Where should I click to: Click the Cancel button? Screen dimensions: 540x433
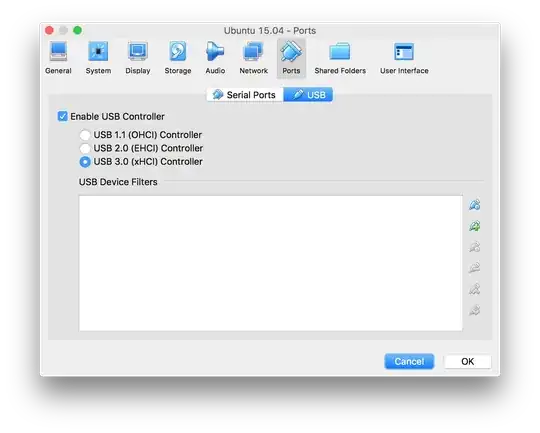coord(409,361)
